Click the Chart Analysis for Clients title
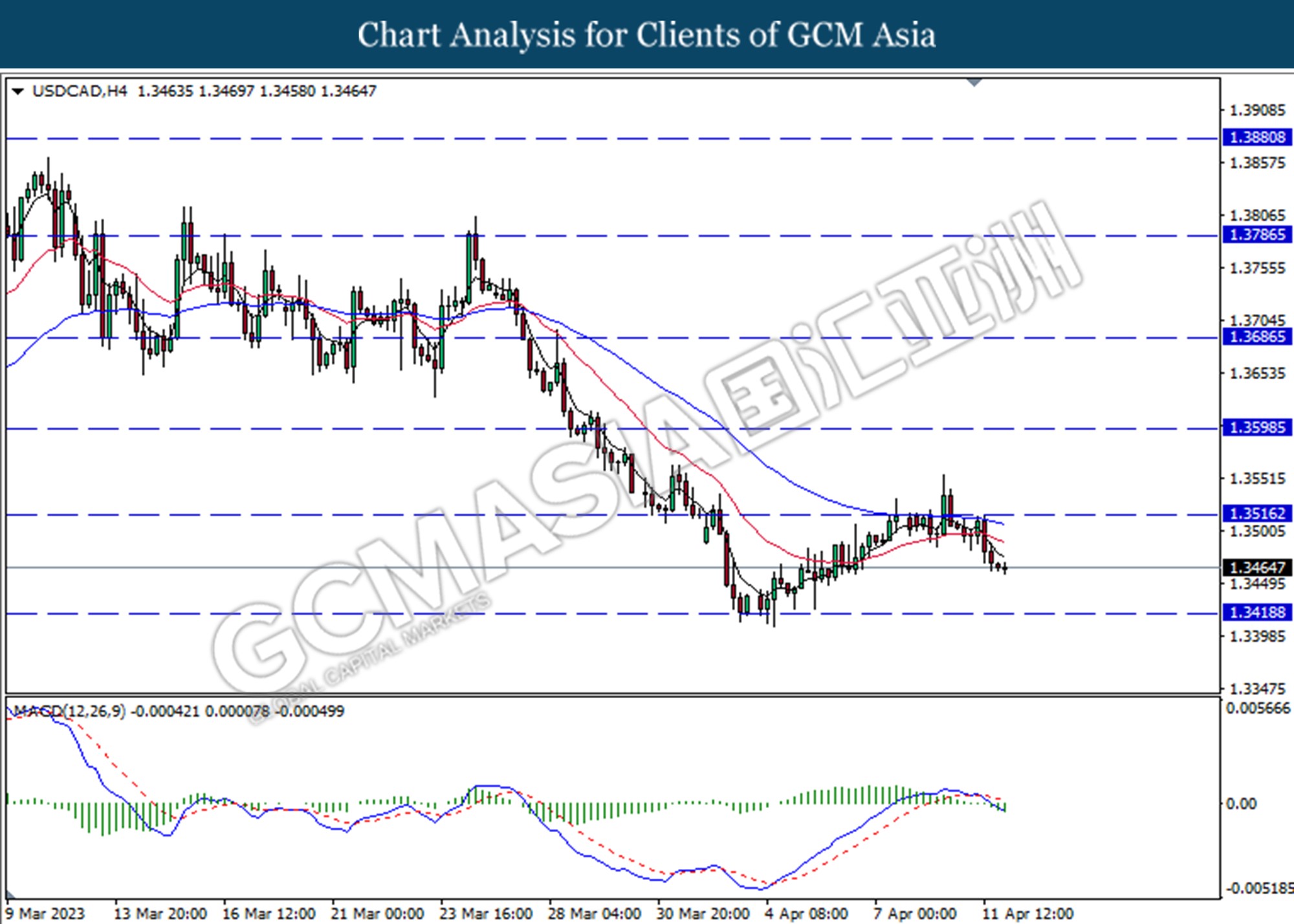The image size is (1294, 924). point(646,35)
